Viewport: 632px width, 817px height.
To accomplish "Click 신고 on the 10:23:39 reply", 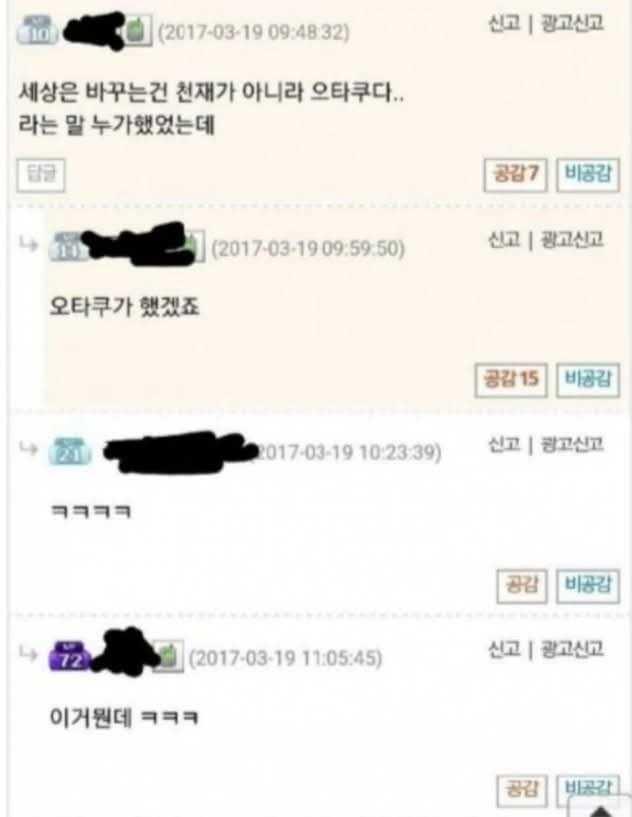I will [x=503, y=445].
